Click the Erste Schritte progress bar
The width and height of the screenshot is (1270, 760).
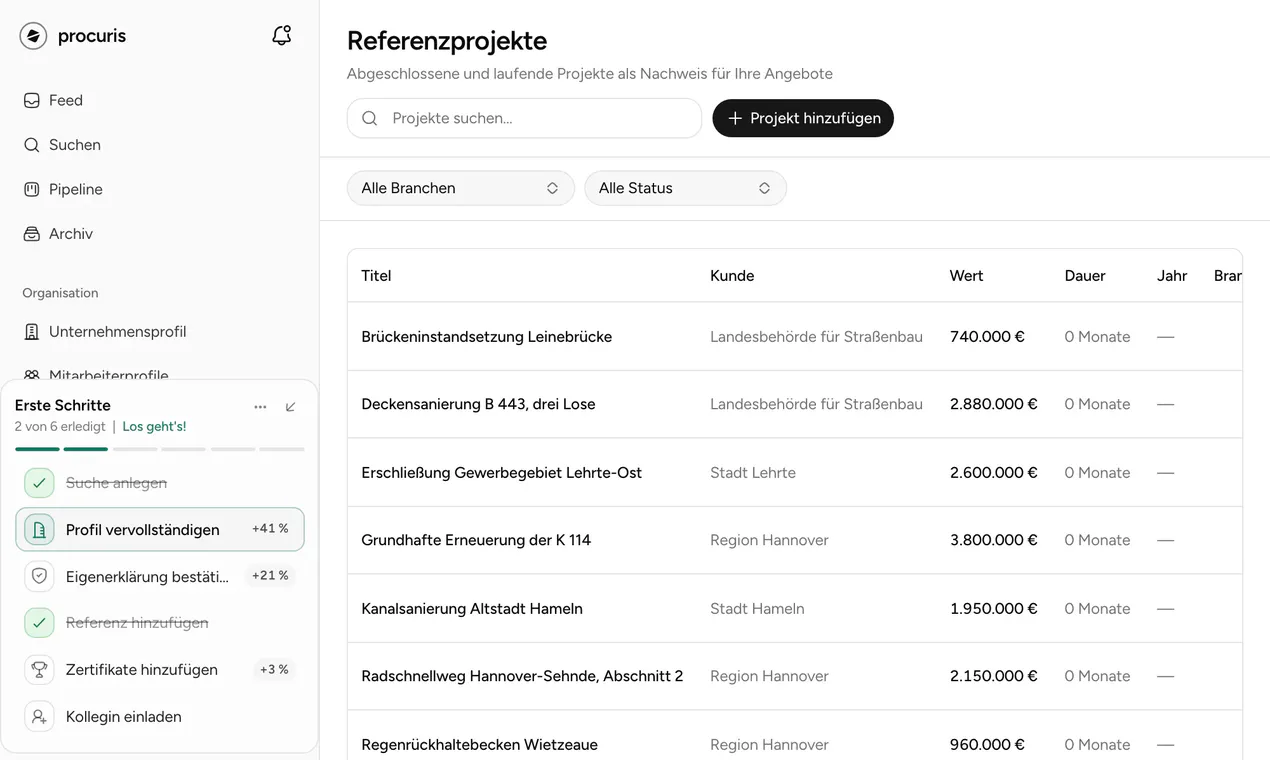(160, 449)
